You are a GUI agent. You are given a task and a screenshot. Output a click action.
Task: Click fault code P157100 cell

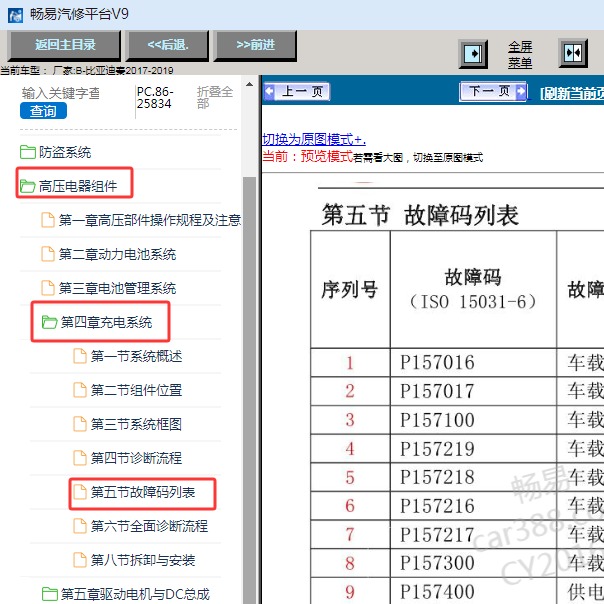coord(473,420)
